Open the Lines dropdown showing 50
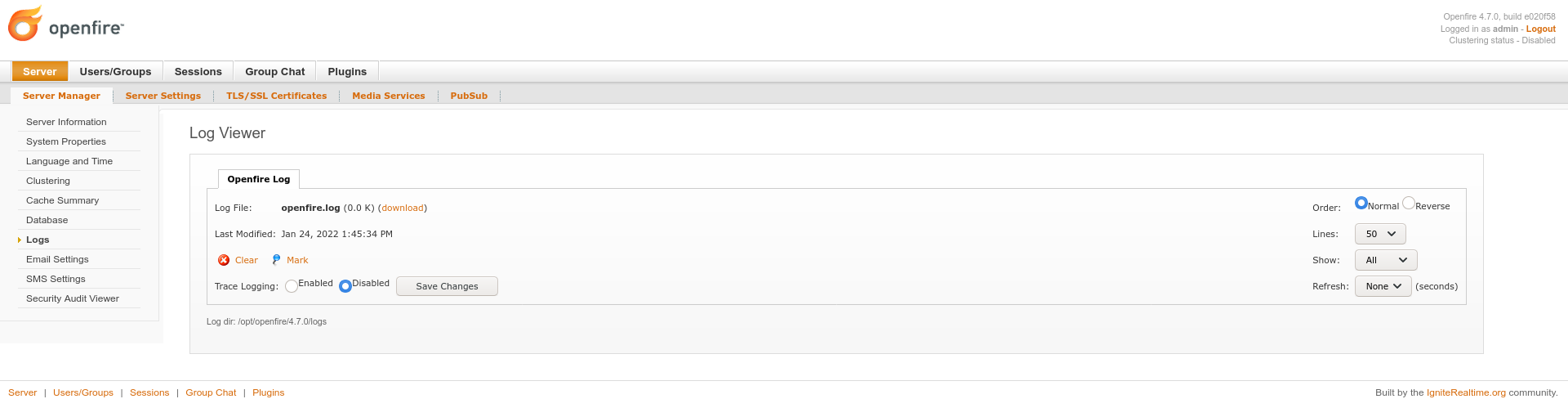1568x408 pixels. [x=1380, y=234]
